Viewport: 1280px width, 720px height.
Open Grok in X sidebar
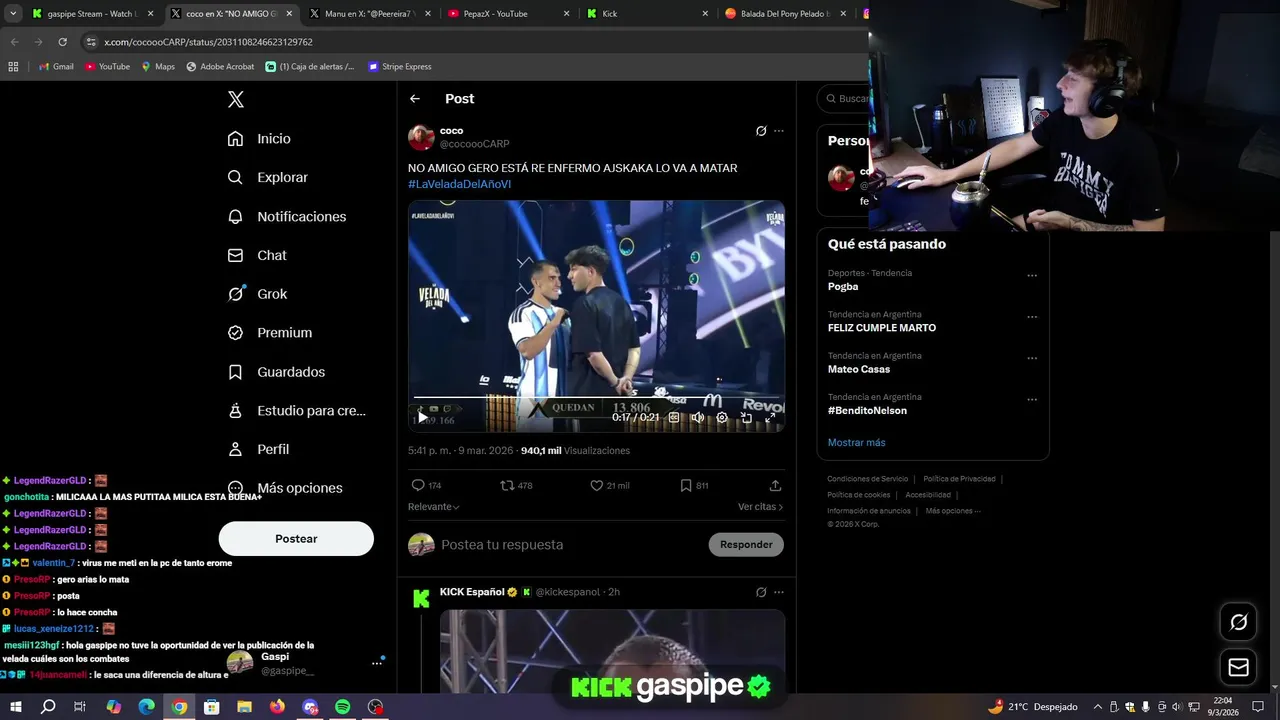pyautogui.click(x=257, y=294)
